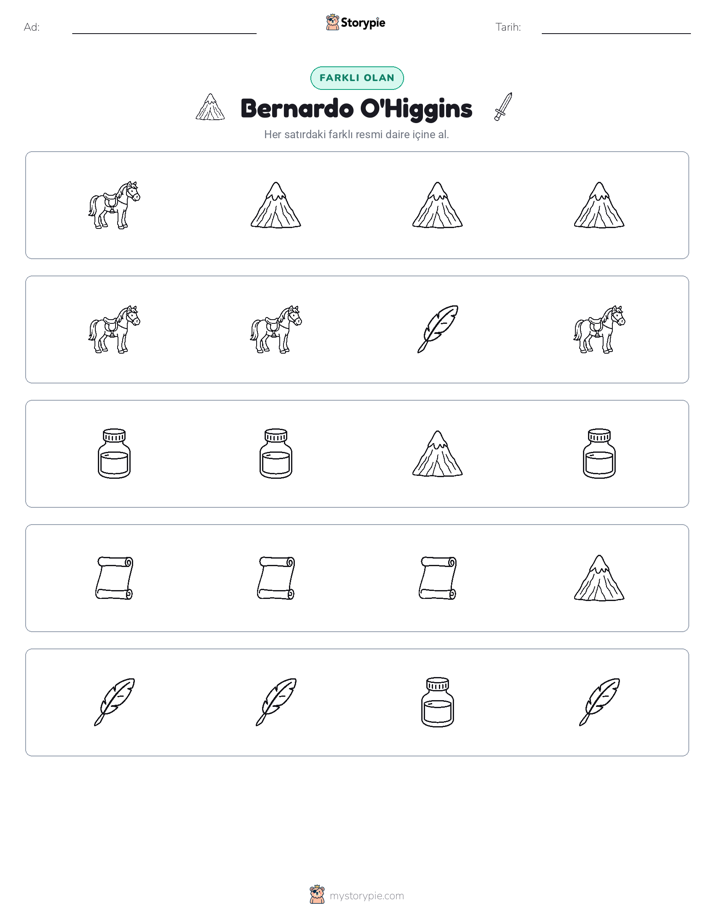Click the Bernardo O'Higgins title heading
The width and height of the screenshot is (714, 924).
(x=356, y=108)
